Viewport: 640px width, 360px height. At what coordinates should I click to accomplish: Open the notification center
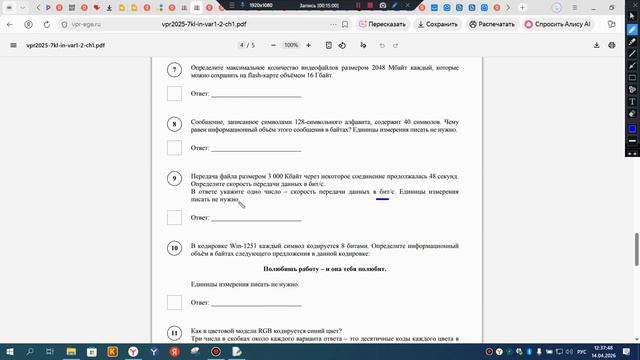[627, 351]
